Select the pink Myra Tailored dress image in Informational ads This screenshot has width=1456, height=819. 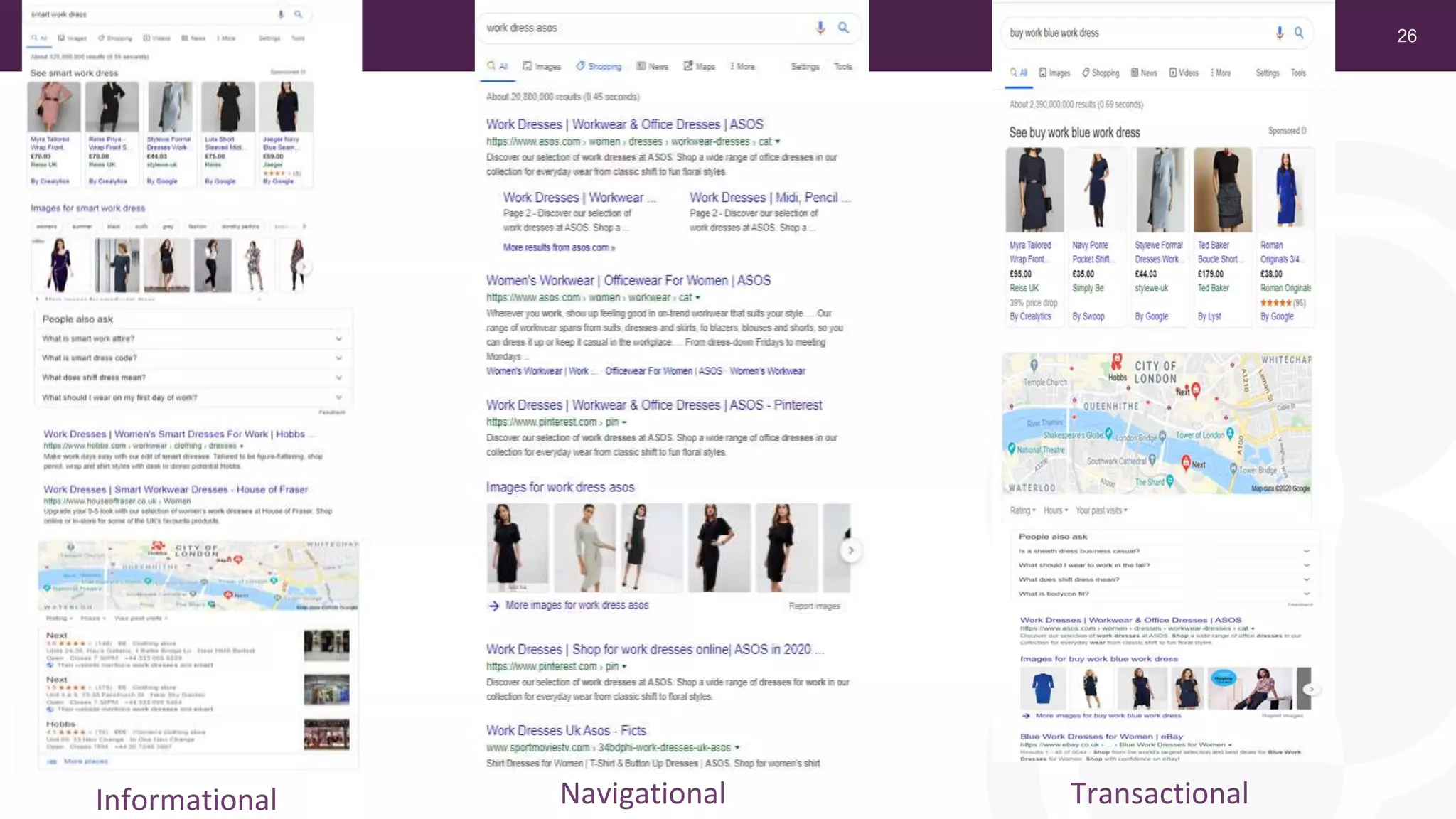[54, 106]
